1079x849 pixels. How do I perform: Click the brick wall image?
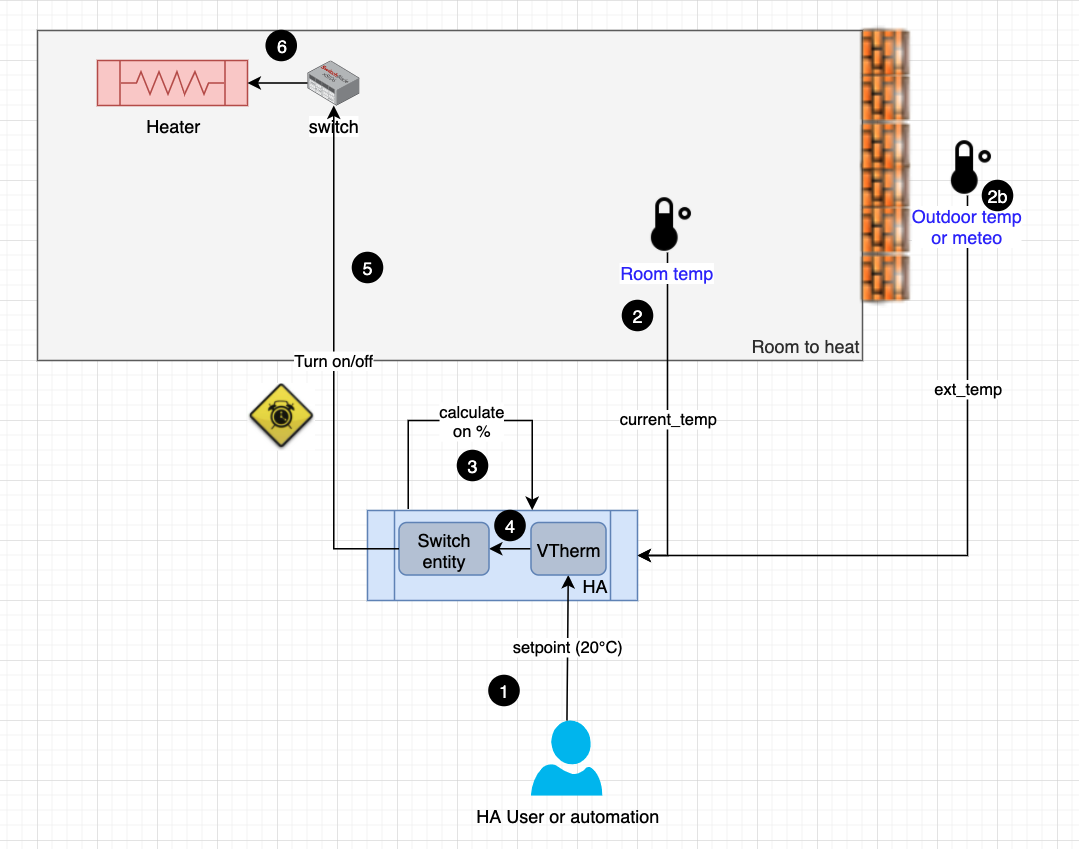(x=884, y=165)
